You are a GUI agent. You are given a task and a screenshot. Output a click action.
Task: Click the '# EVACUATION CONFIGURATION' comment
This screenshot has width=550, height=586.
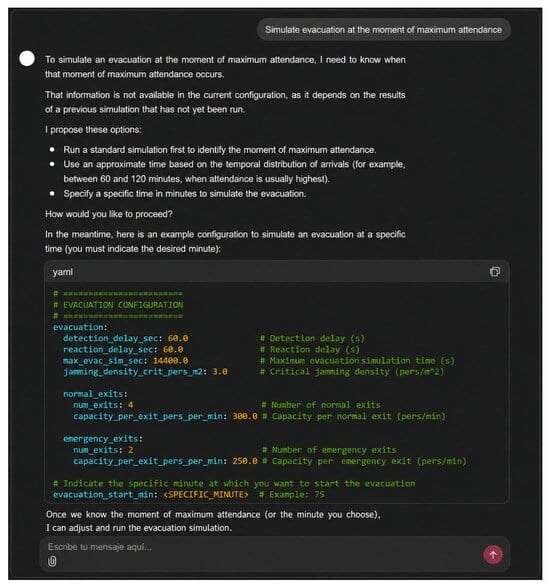(118, 305)
